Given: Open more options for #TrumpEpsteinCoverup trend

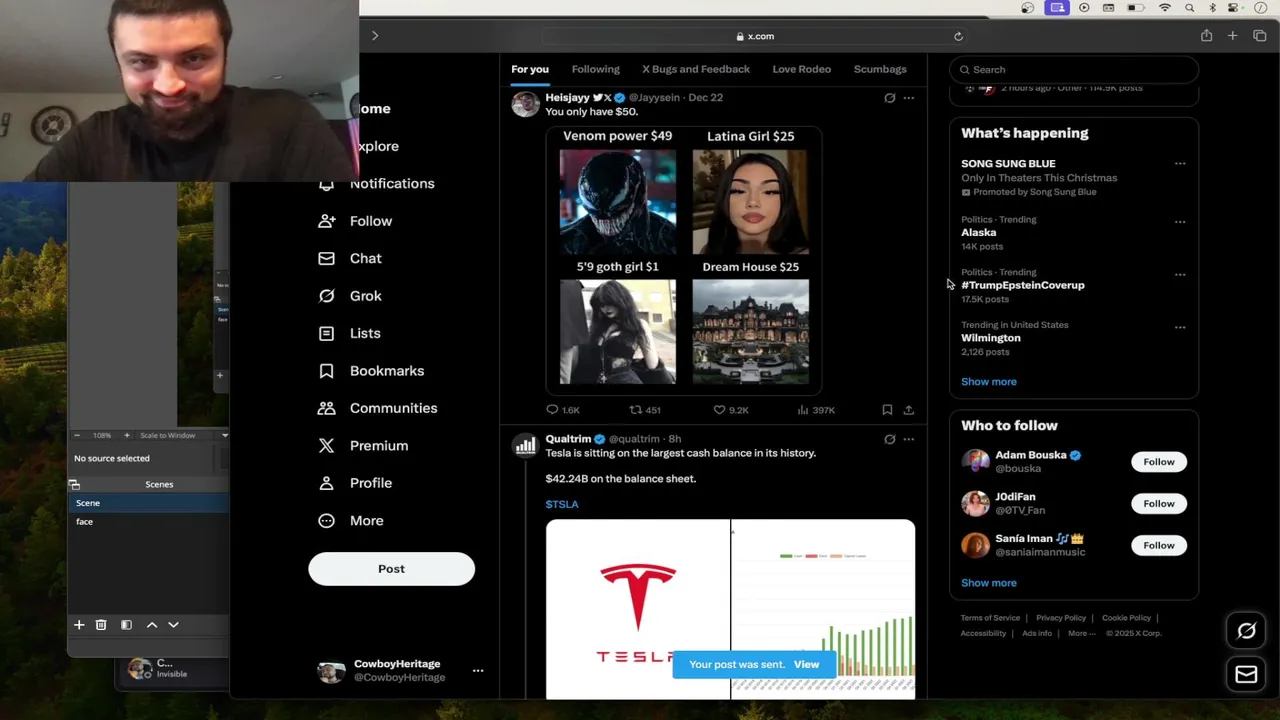Looking at the screenshot, I should [x=1180, y=274].
